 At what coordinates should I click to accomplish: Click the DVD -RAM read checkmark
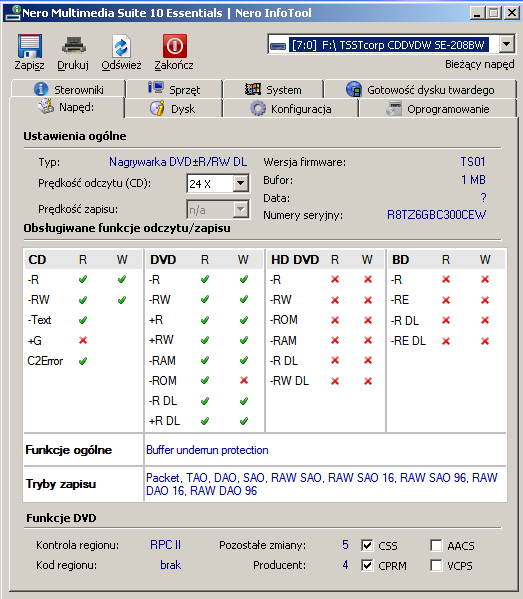pyautogui.click(x=205, y=360)
